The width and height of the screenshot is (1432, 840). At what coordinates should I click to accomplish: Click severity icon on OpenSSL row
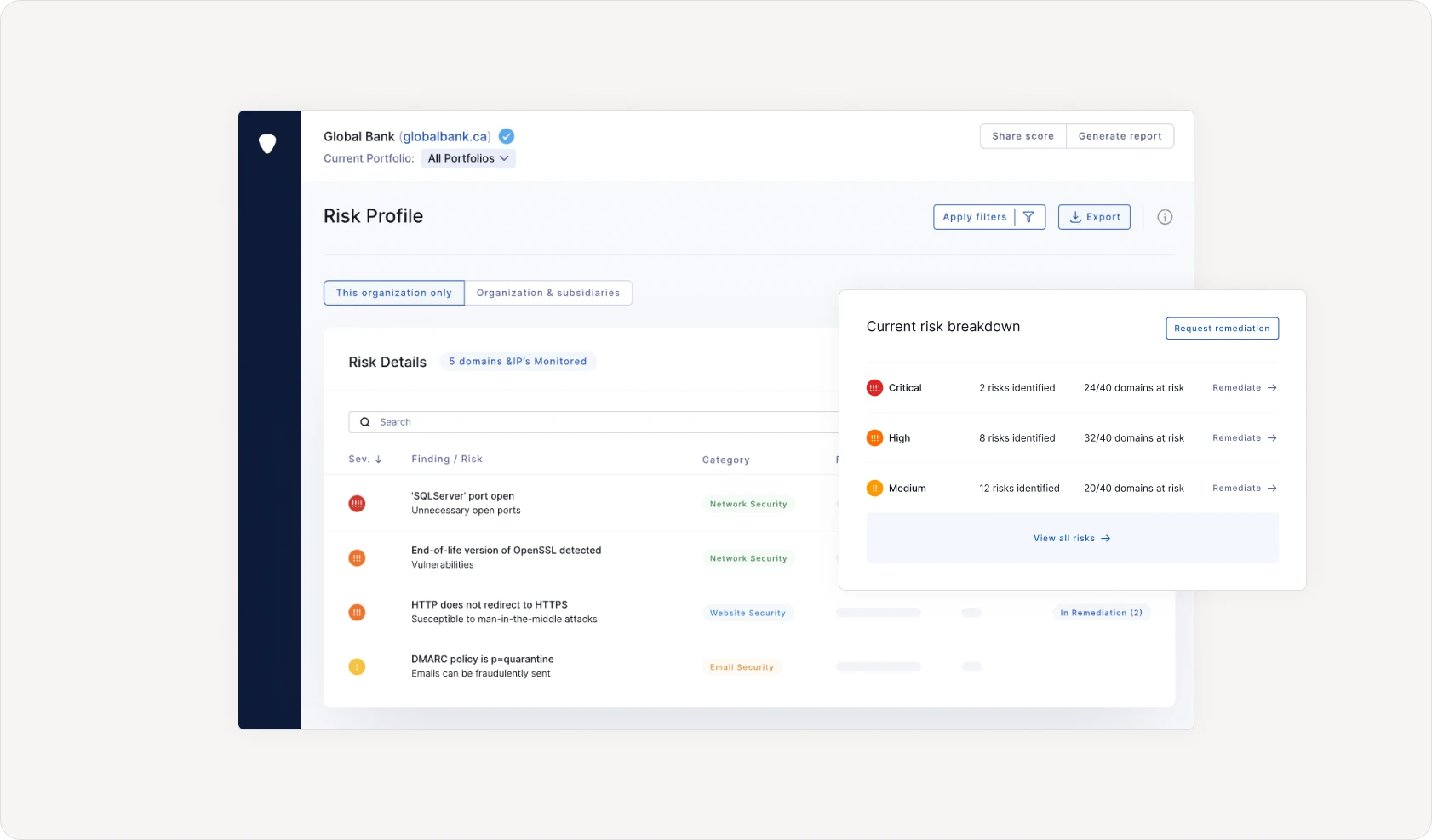point(357,558)
